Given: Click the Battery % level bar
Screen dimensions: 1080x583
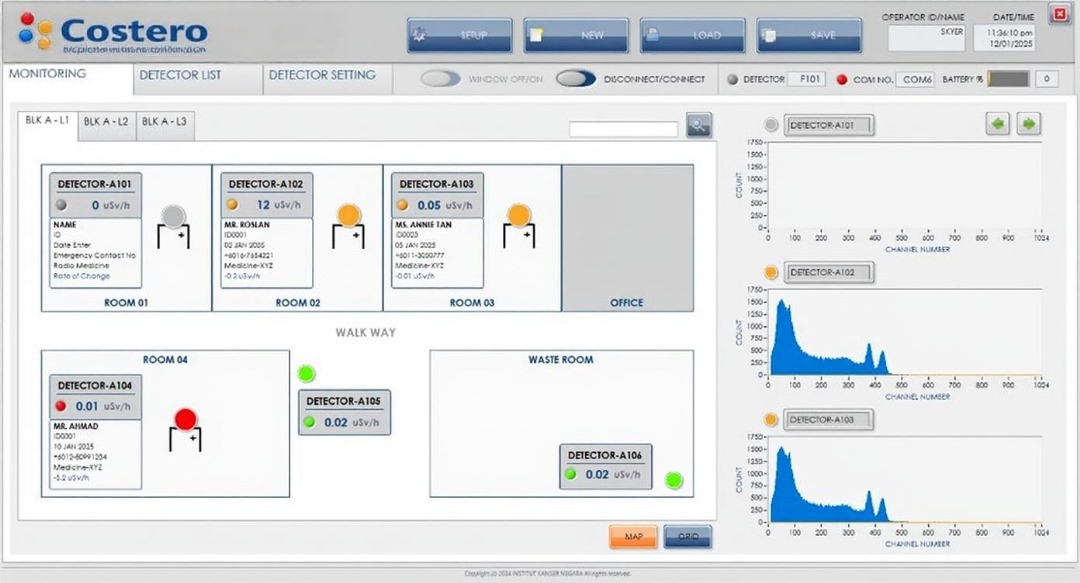Looking at the screenshot, I should pos(1008,79).
